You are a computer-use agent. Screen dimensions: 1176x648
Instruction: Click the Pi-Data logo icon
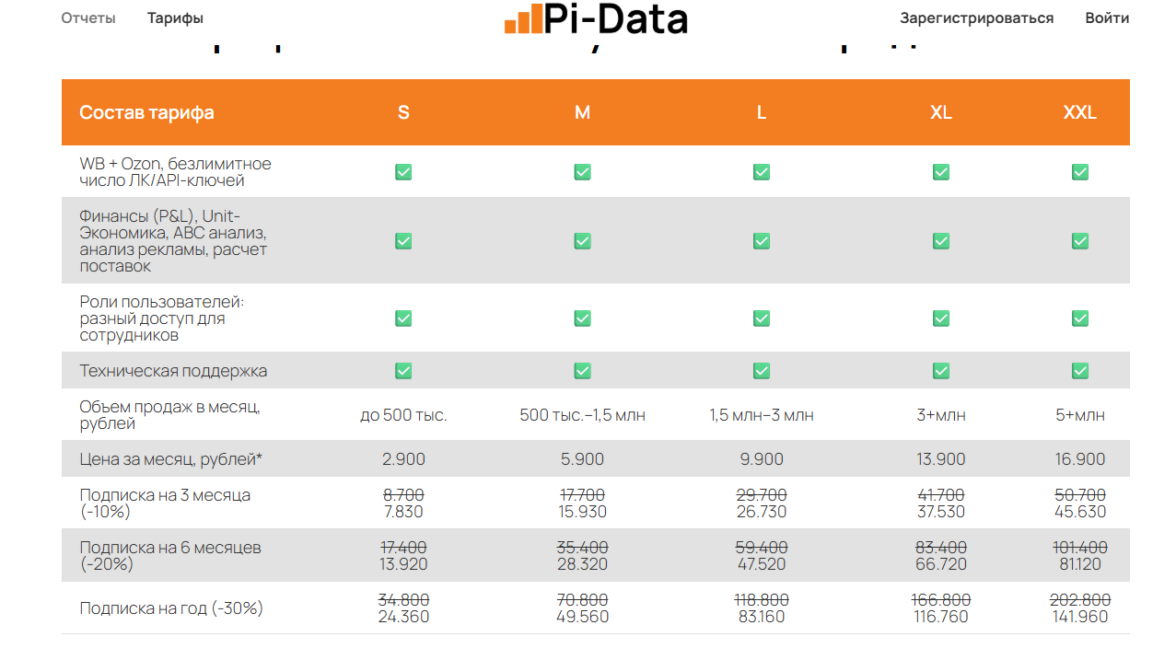coord(523,20)
